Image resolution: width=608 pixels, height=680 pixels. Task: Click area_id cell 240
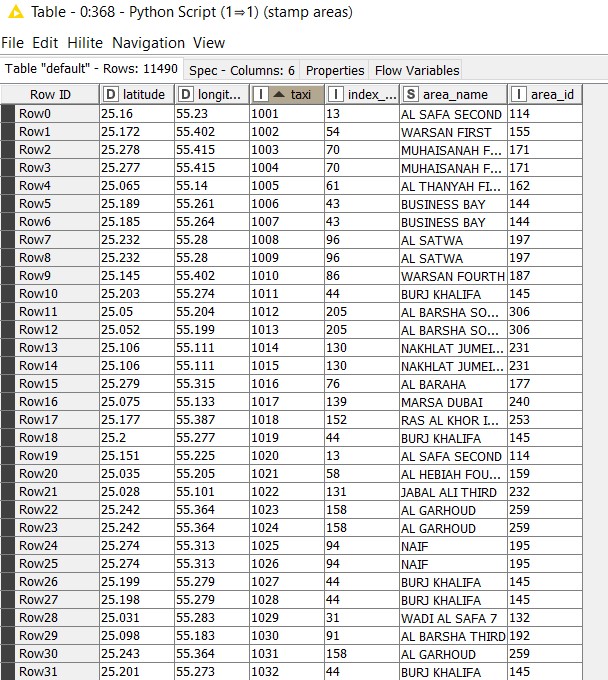[545, 402]
